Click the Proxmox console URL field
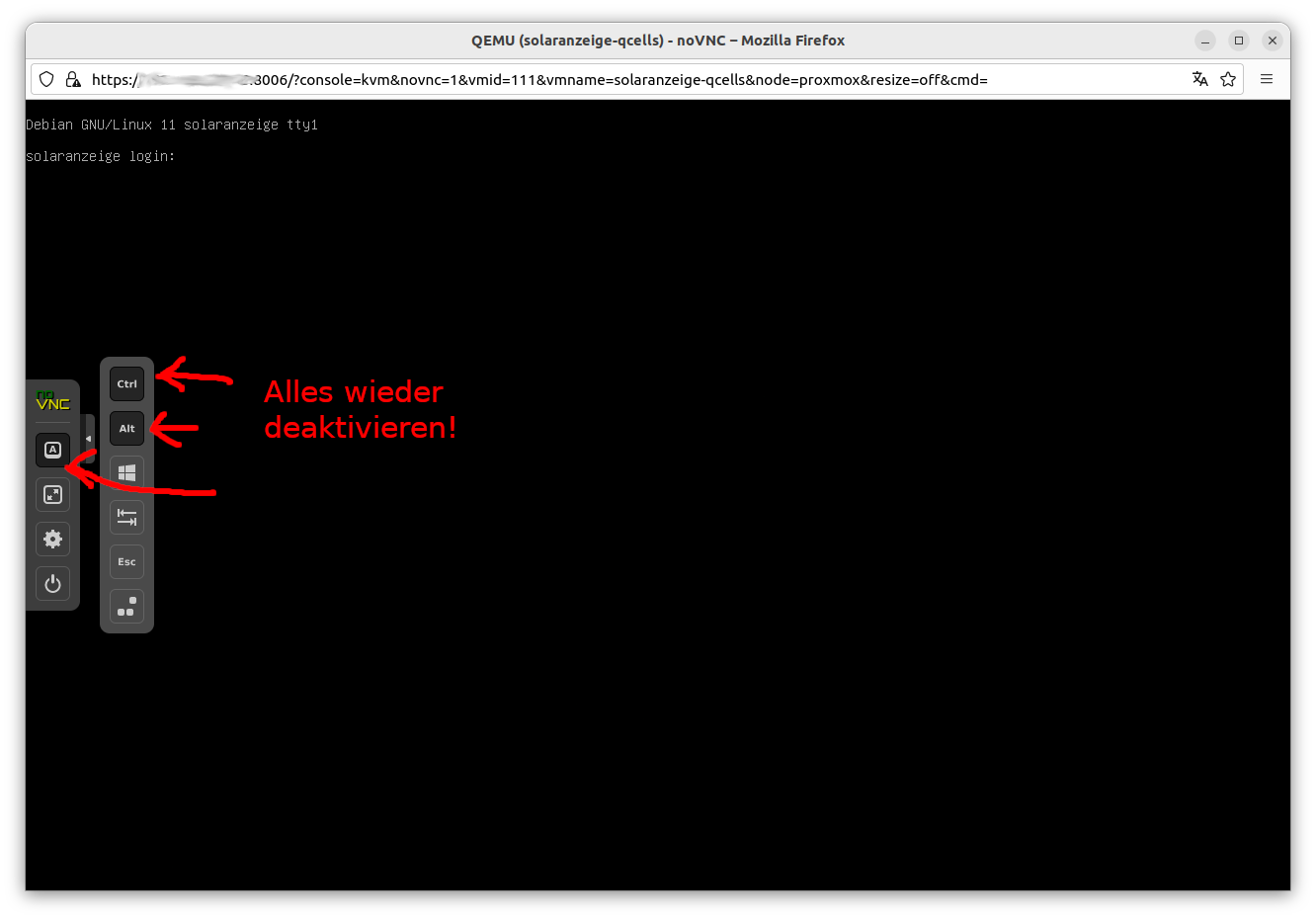Viewport: 1316px width, 919px height. (x=593, y=80)
